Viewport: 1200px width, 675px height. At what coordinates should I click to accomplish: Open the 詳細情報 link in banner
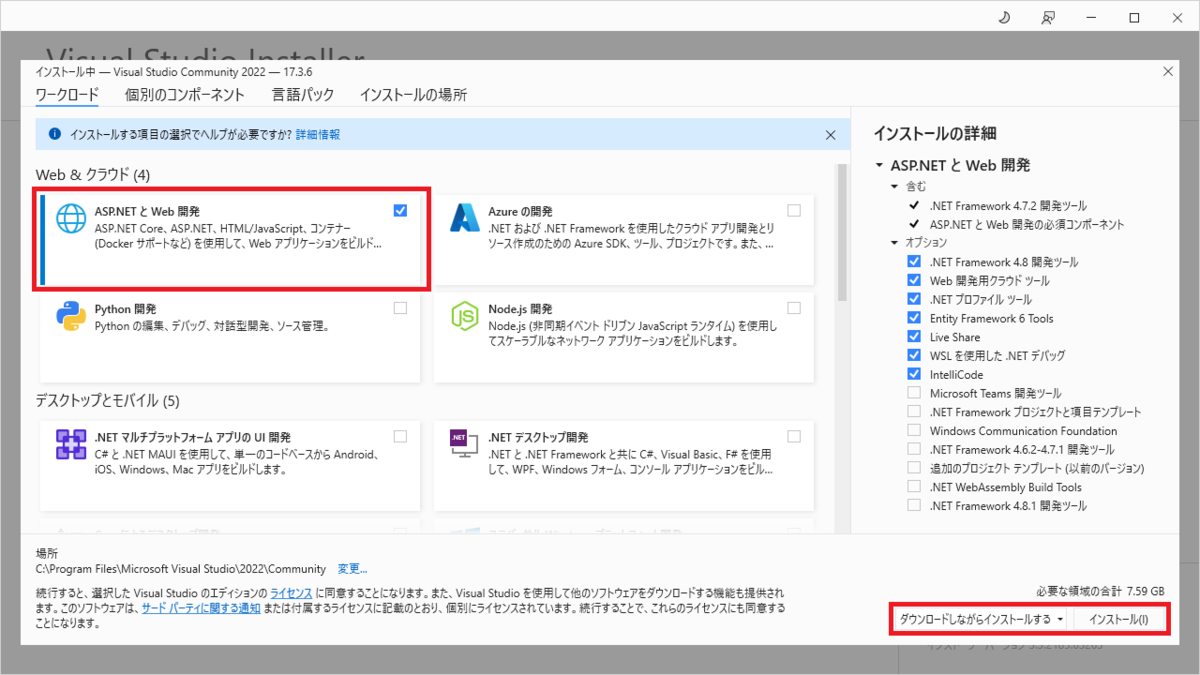point(318,134)
